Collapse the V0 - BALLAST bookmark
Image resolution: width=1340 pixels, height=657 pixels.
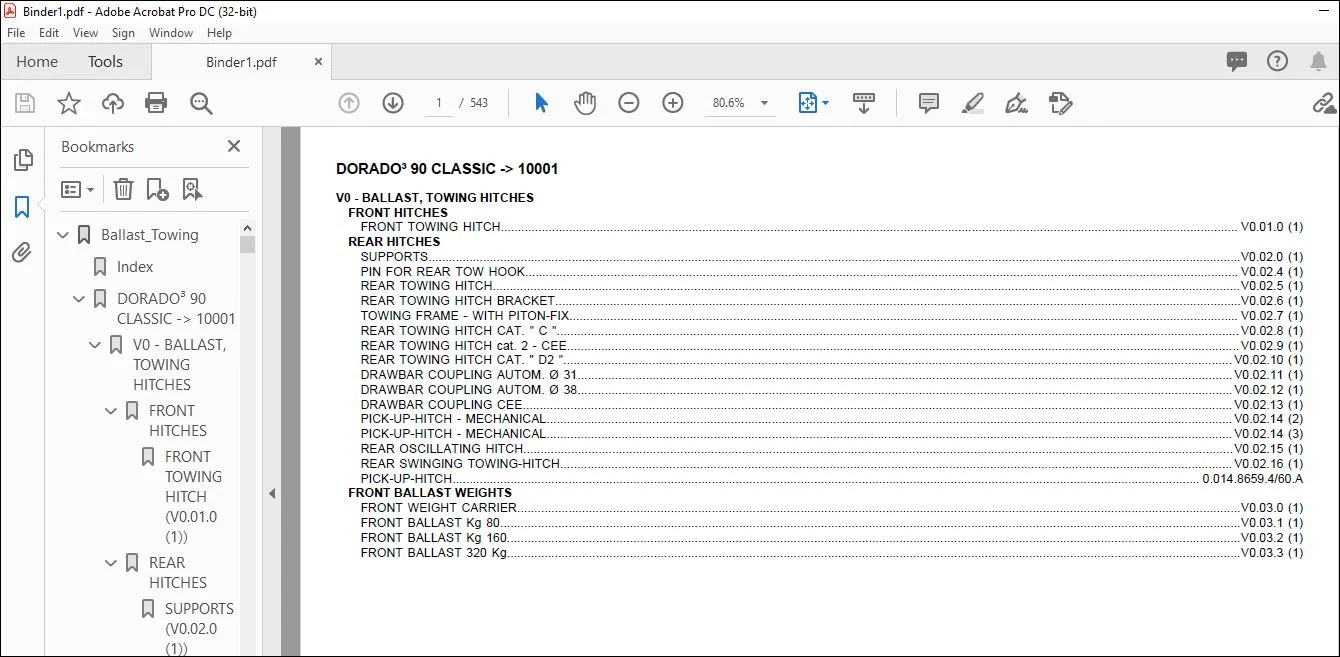click(x=96, y=345)
